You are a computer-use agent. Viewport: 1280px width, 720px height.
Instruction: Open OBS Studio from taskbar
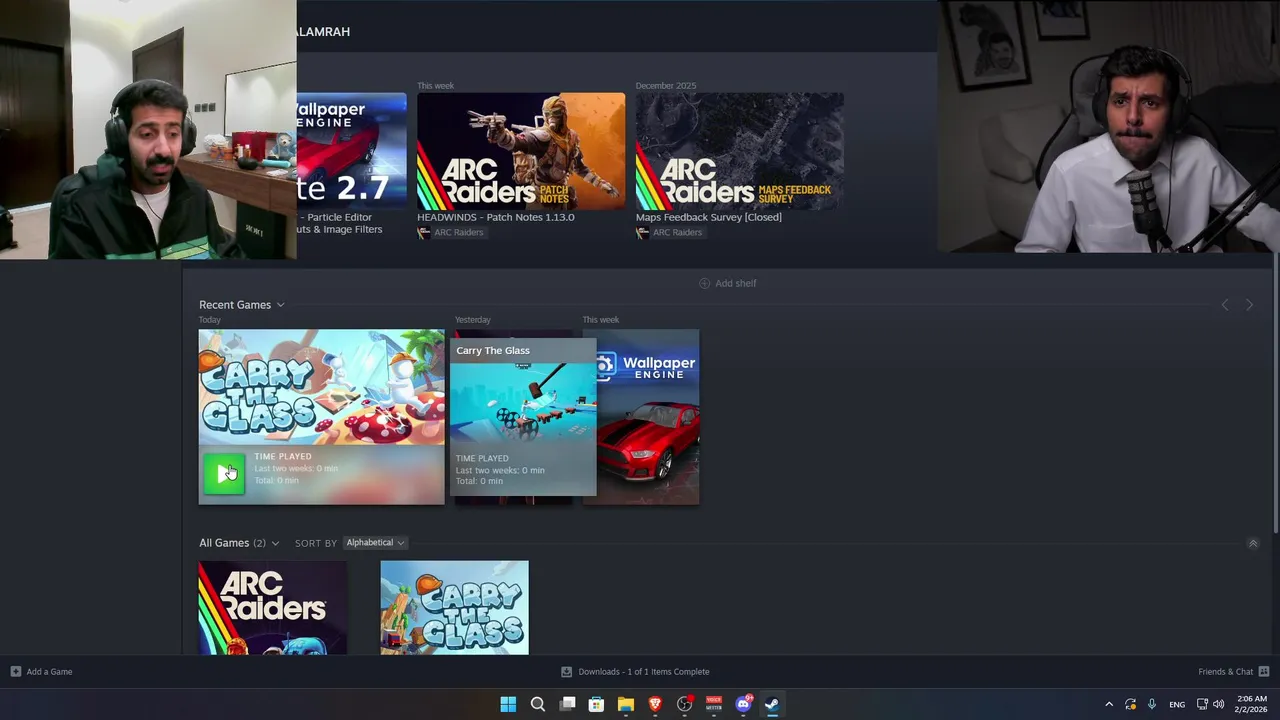(685, 704)
